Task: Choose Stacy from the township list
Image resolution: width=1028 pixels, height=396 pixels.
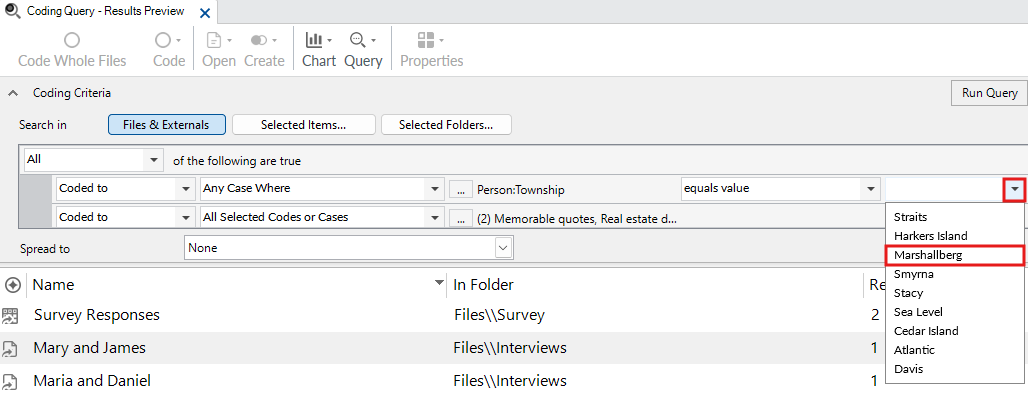Action: (x=955, y=293)
